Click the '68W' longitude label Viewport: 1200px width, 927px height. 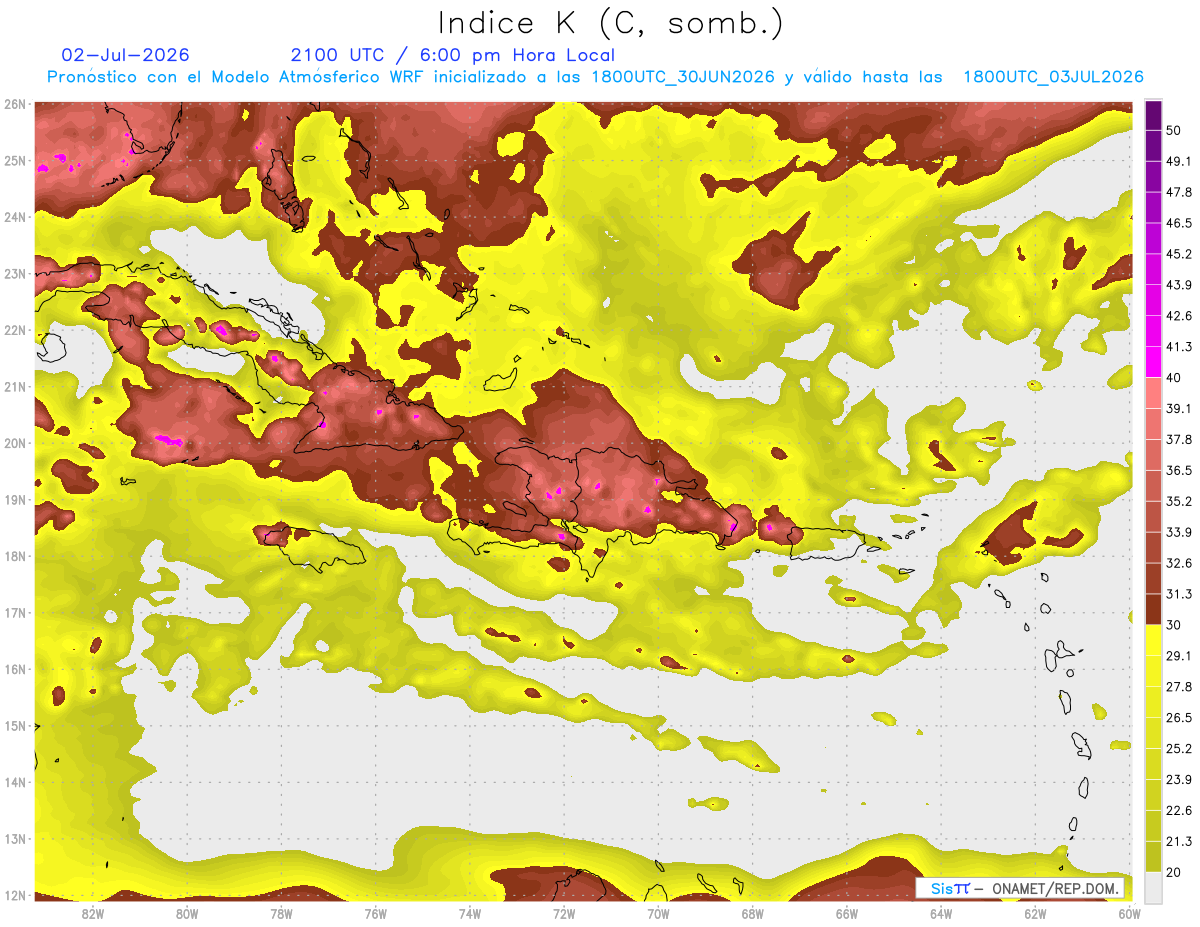752,913
